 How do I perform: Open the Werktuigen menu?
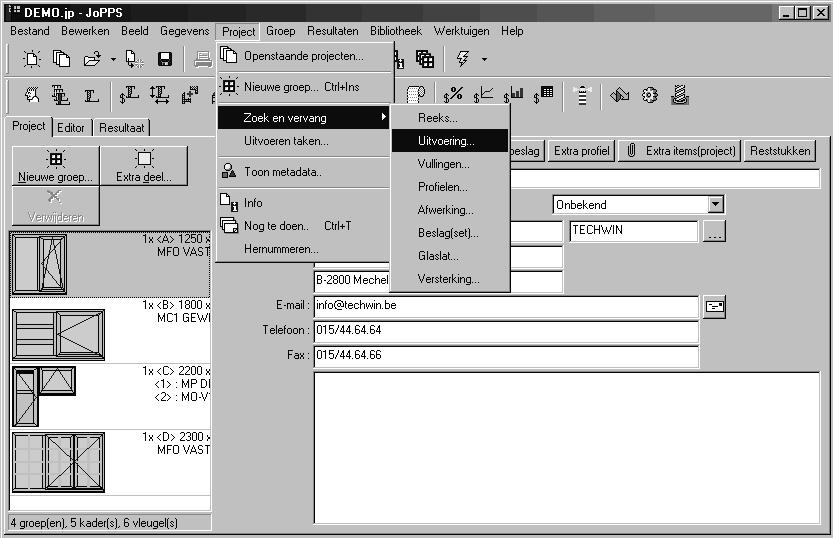pyautogui.click(x=462, y=31)
